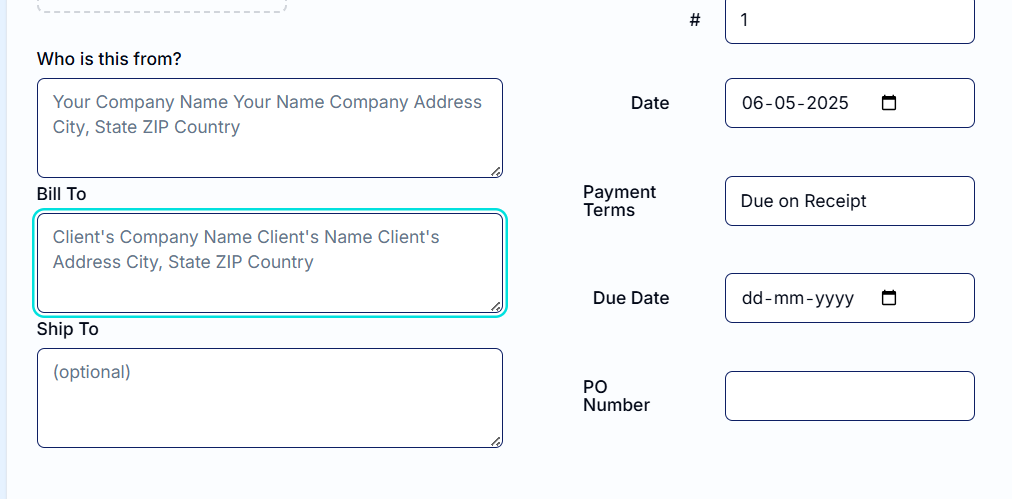The image size is (1012, 499).
Task: Click inside the Bill To textarea
Action: point(270,263)
